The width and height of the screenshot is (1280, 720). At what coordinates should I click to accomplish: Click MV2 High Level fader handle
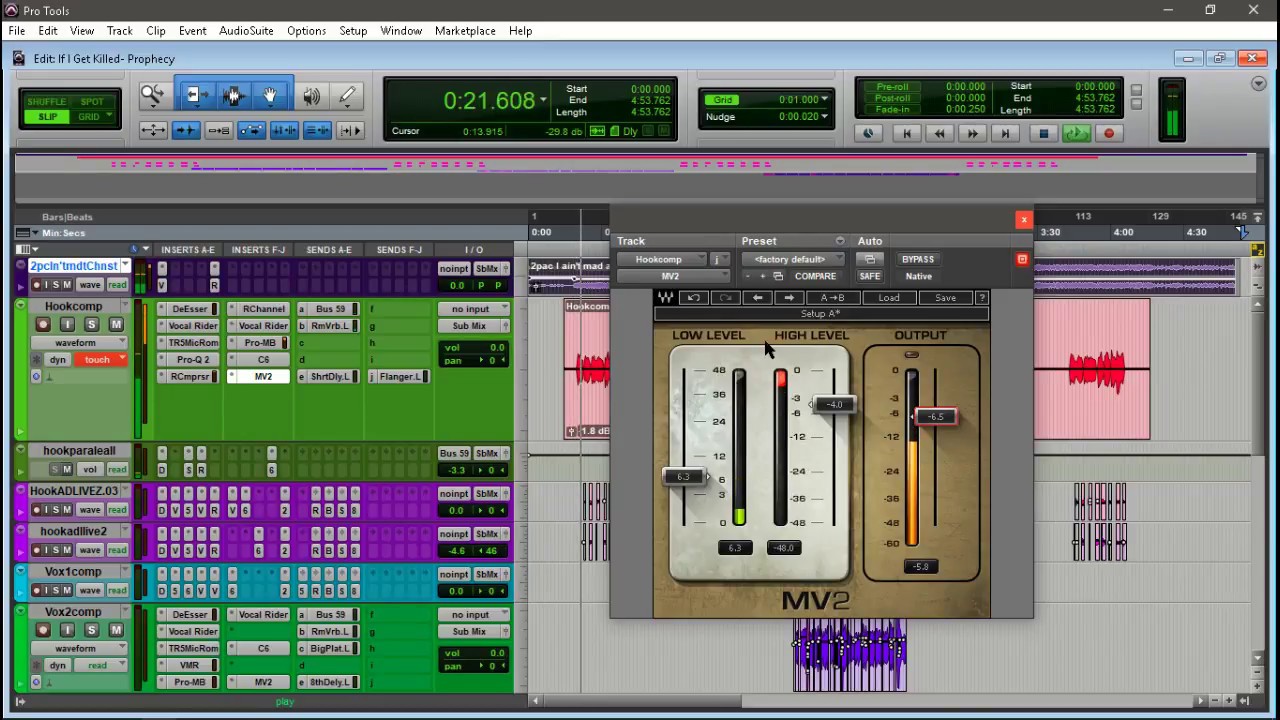pos(835,405)
